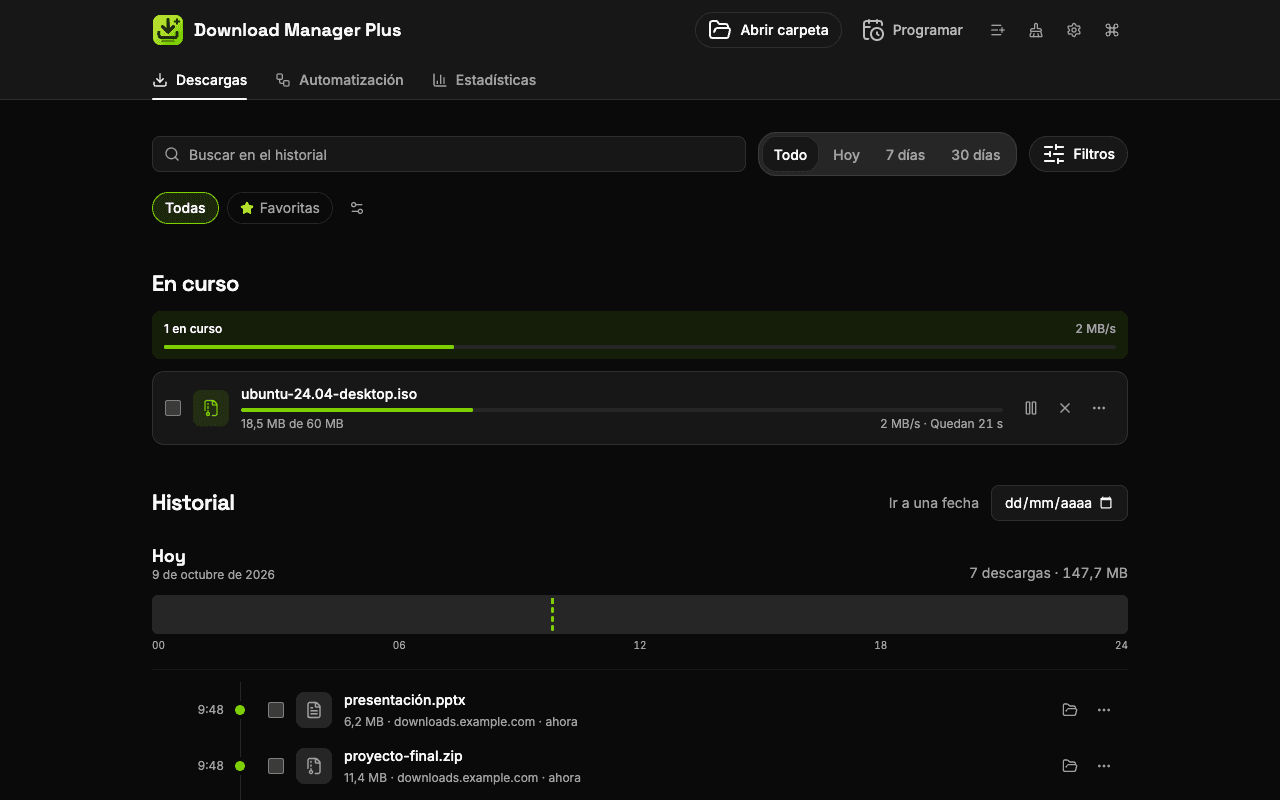The image size is (1280, 800).
Task: Click the proyecto-final.zip archive icon
Action: 314,766
